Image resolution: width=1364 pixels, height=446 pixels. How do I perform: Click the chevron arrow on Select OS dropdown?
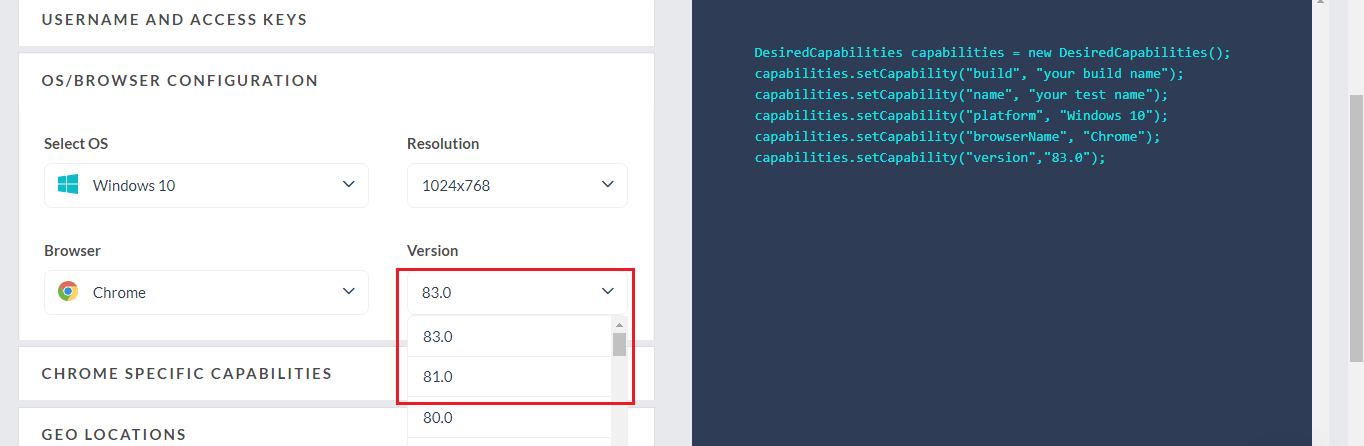point(348,185)
